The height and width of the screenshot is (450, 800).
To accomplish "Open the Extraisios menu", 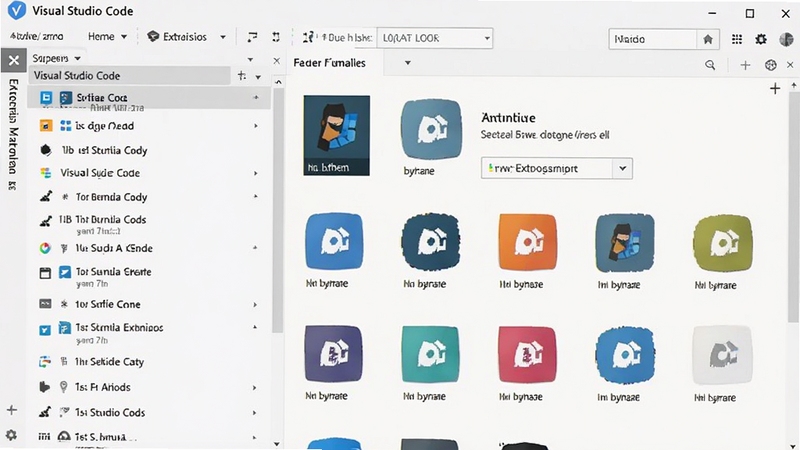I will [x=186, y=37].
